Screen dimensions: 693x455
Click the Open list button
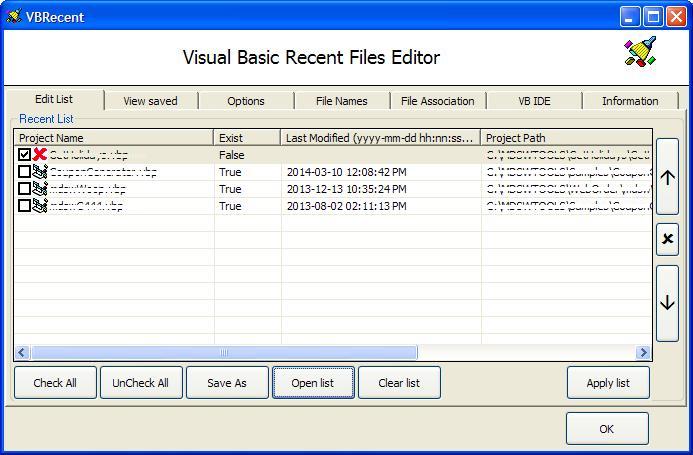click(313, 382)
